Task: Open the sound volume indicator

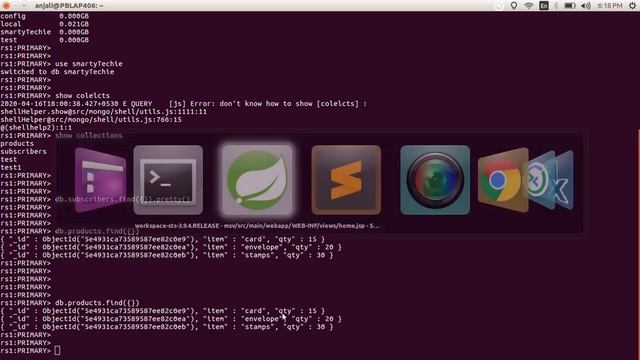Action: [x=586, y=6]
